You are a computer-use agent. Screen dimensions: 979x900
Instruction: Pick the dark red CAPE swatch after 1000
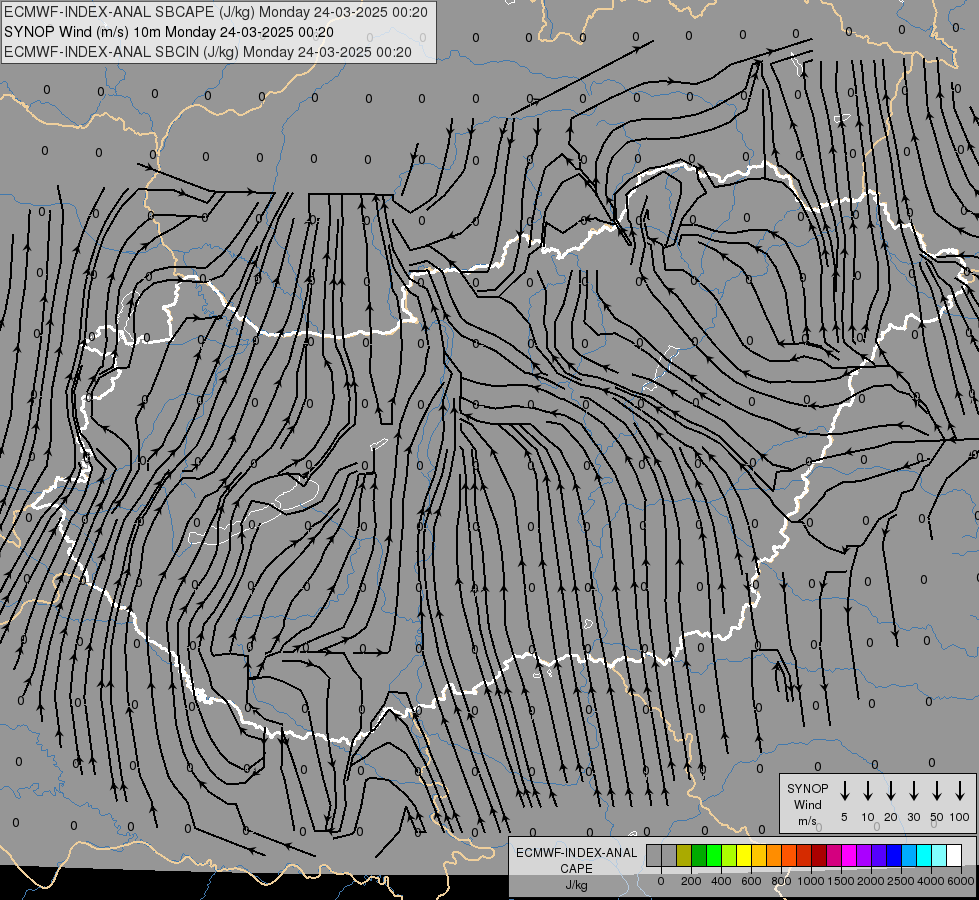[x=820, y=855]
